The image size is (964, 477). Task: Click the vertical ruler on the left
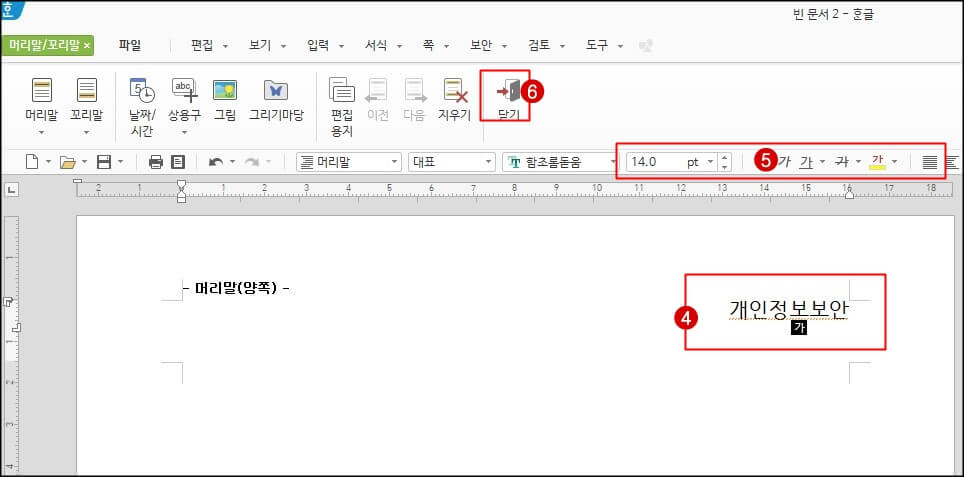coord(11,344)
